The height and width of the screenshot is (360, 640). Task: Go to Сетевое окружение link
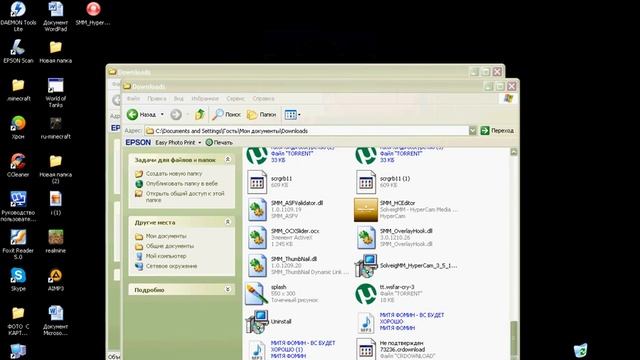pos(171,266)
